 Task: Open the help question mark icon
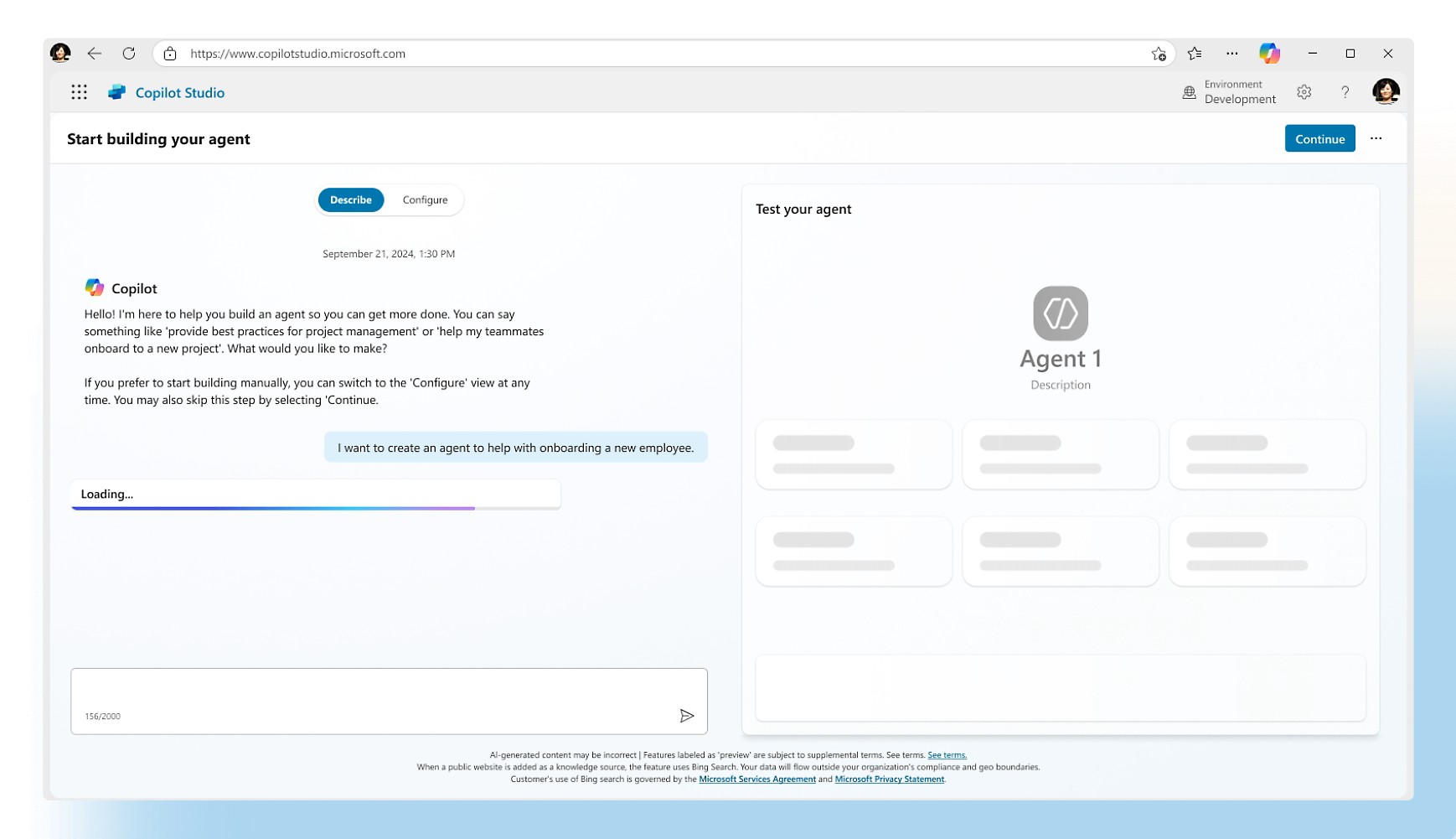[1345, 92]
